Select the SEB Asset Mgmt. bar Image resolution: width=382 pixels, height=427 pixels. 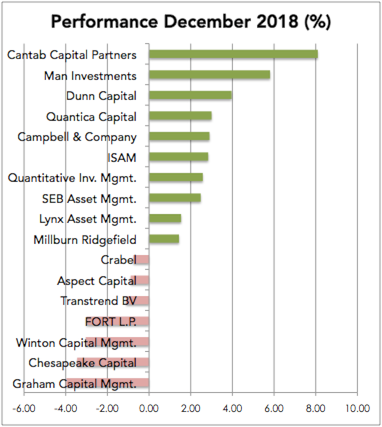pyautogui.click(x=175, y=198)
